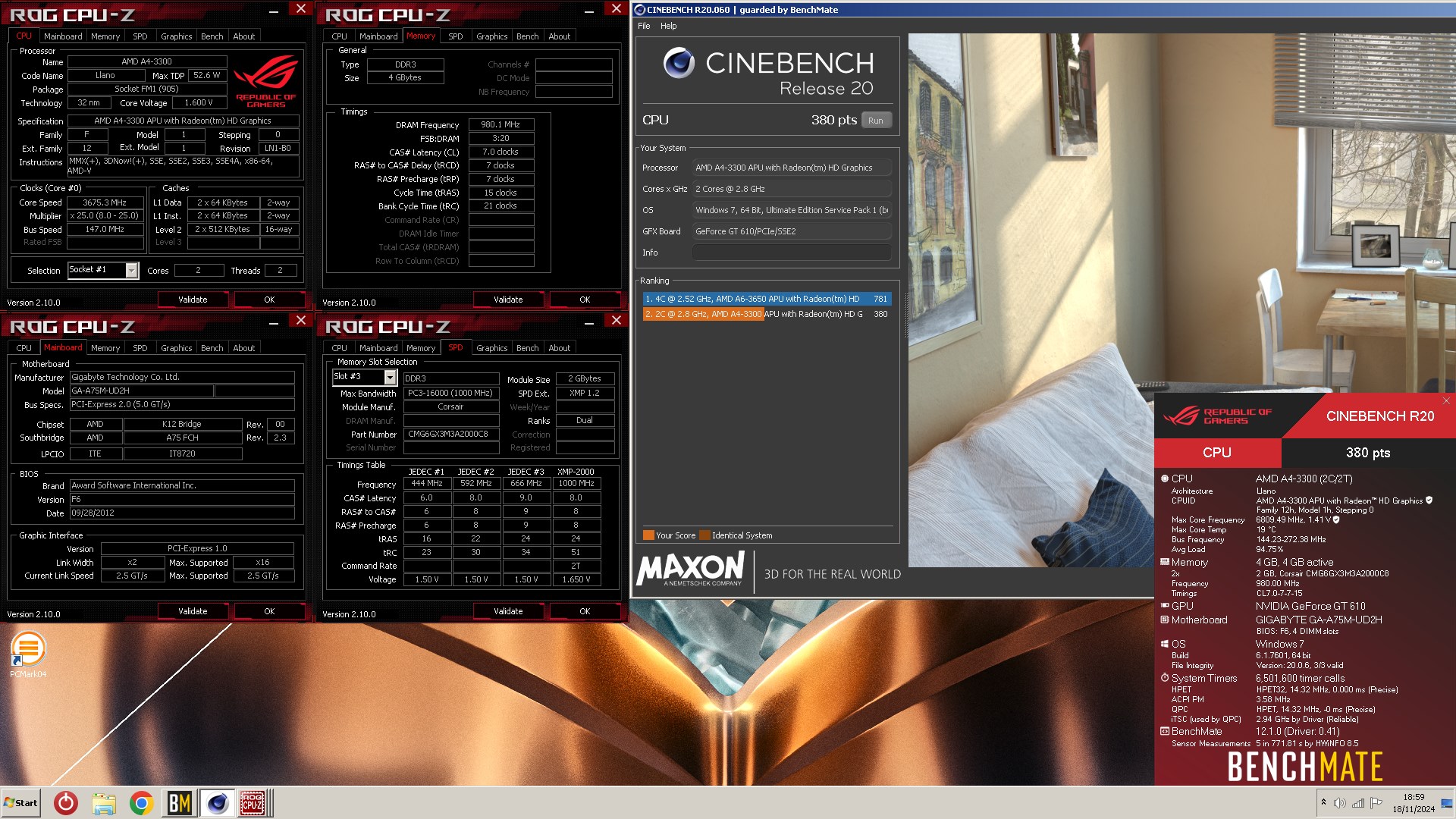This screenshot has width=1456, height=819.
Task: Click Memory section icon in BenchMate panel
Action: click(x=1165, y=562)
